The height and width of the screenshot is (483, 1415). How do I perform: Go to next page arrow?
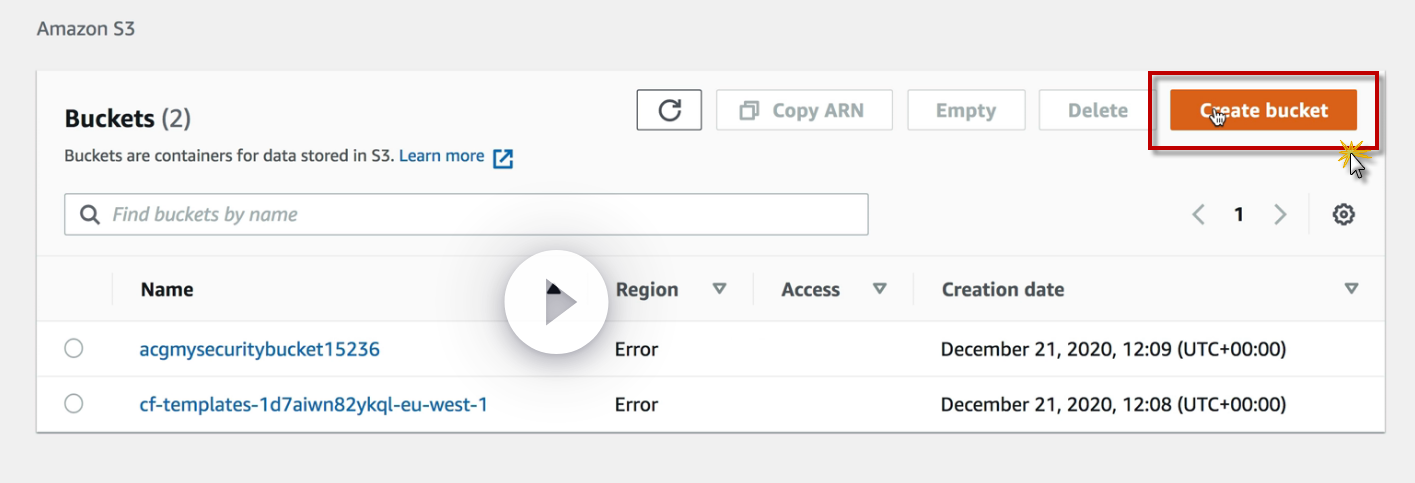point(1279,214)
